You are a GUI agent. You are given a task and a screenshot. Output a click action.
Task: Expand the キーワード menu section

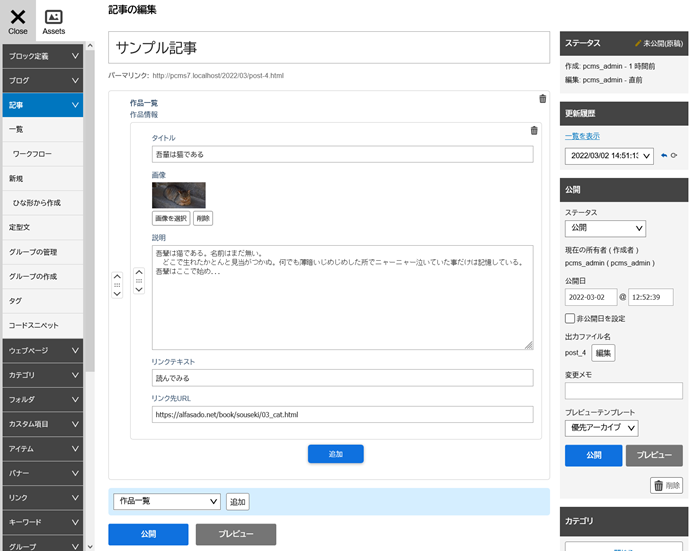[43, 522]
